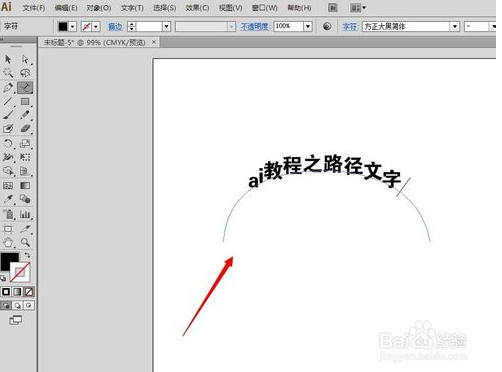The image size is (502, 372).
Task: Open the 选择(S) menu
Action: [x=165, y=8]
